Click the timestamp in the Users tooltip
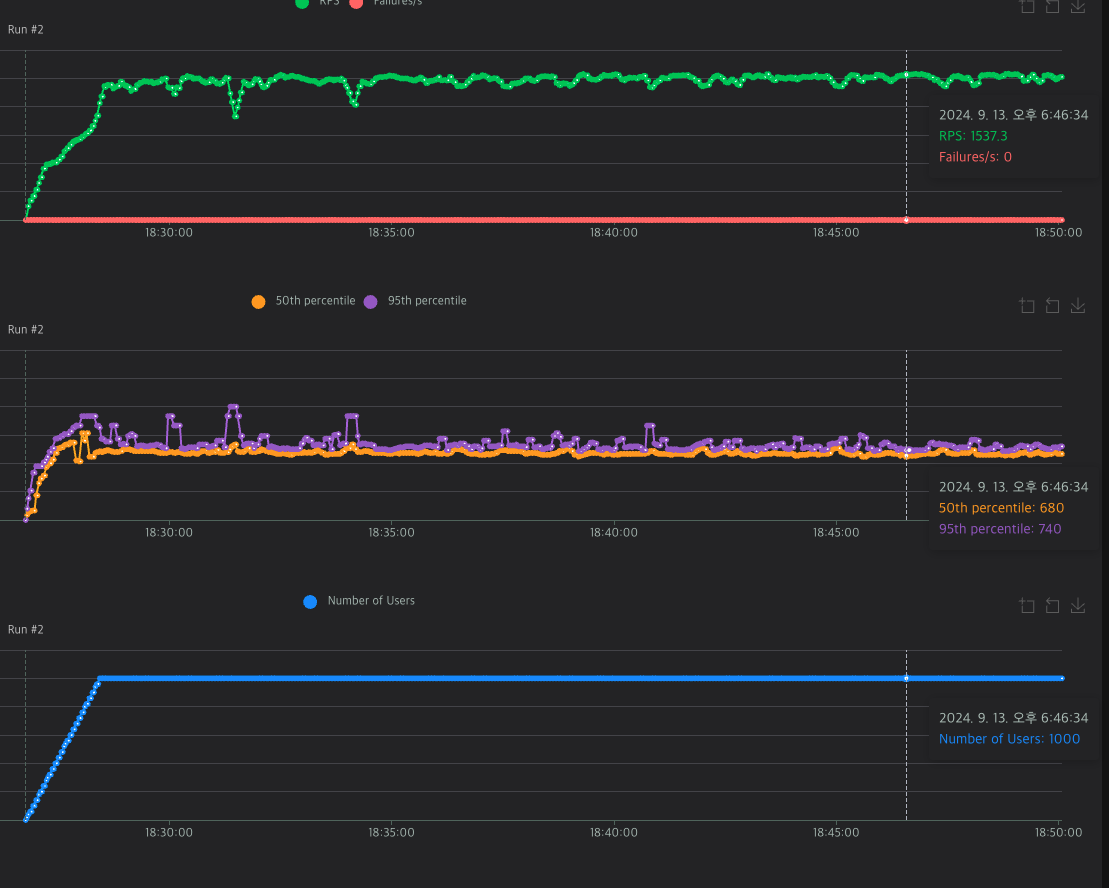The image size is (1109, 888). coord(1014,718)
